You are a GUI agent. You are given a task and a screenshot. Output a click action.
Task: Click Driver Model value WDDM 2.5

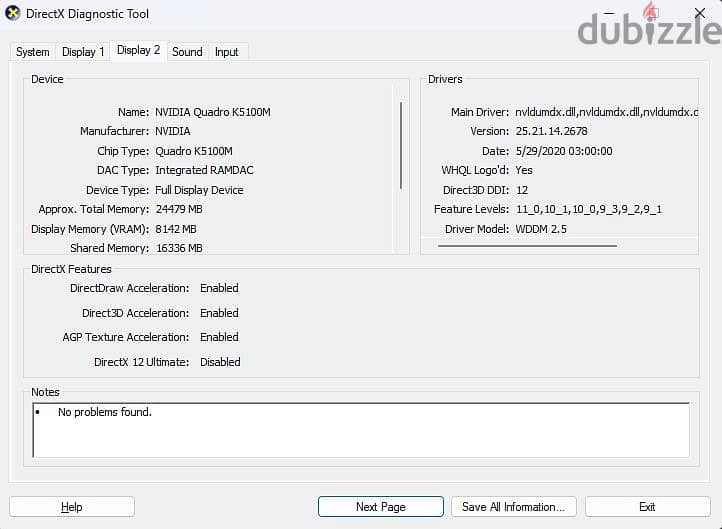[541, 229]
